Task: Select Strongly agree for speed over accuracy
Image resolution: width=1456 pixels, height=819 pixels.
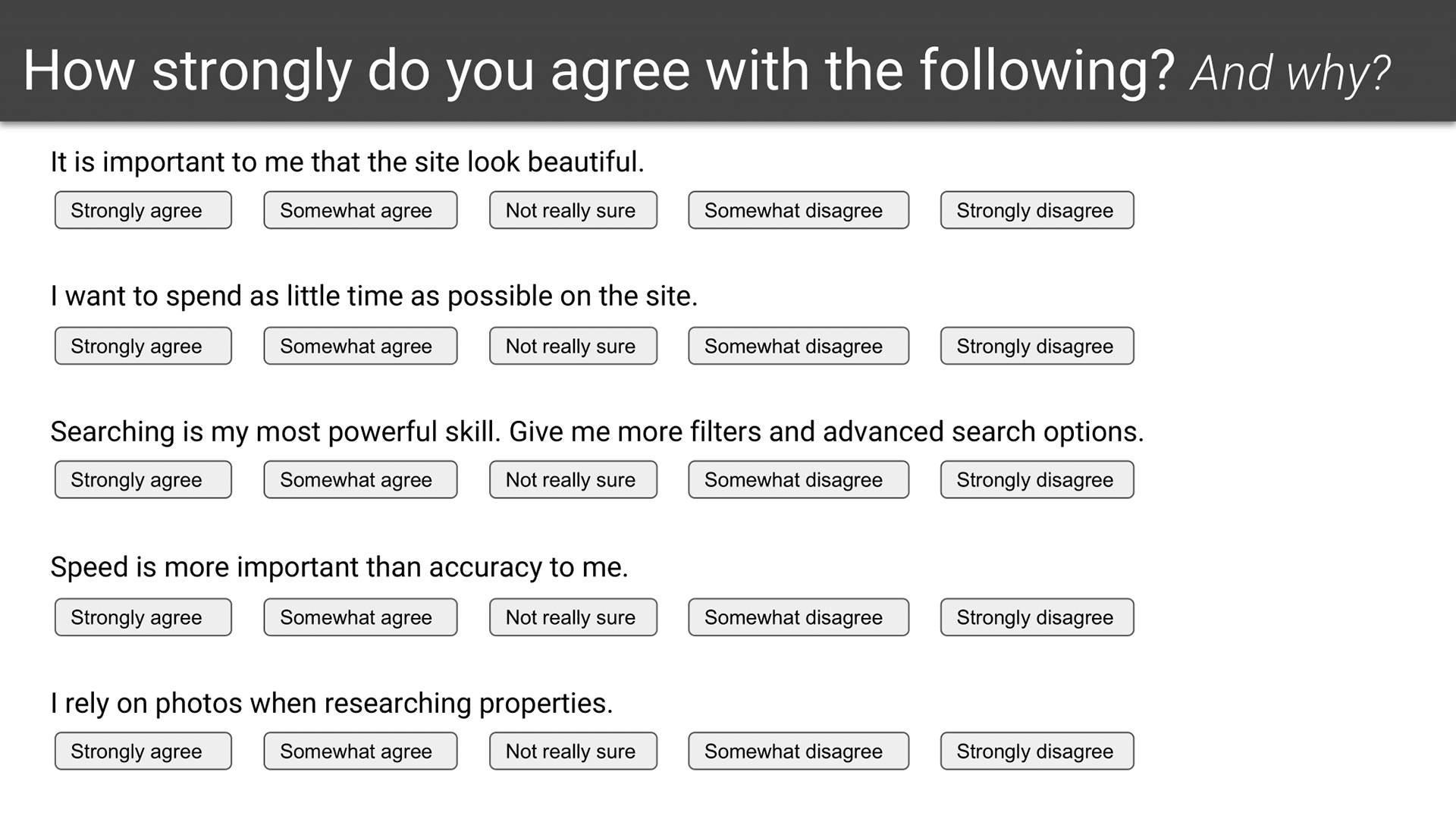Action: (143, 617)
